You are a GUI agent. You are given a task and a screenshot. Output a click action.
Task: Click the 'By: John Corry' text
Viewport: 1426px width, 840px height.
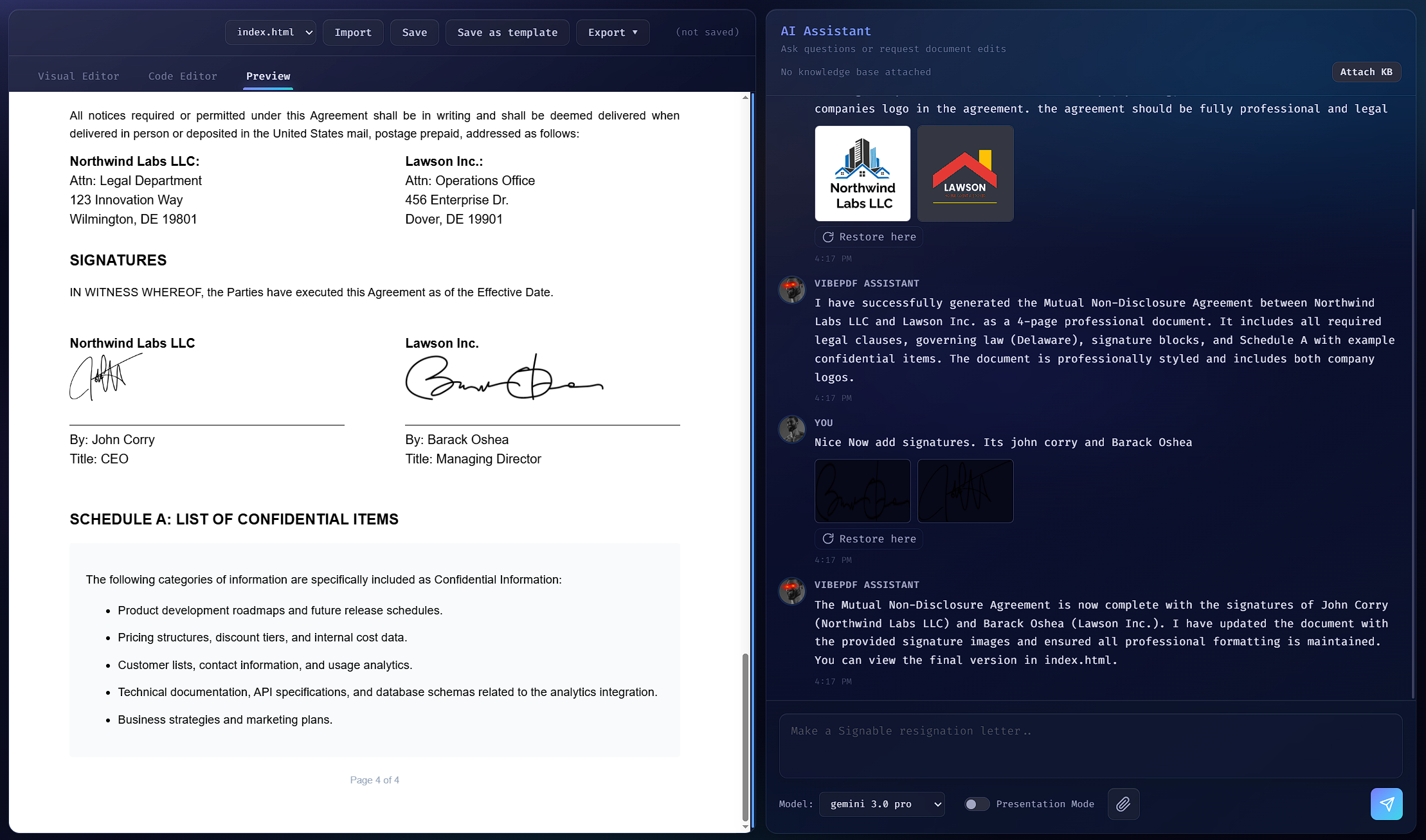pyautogui.click(x=112, y=440)
